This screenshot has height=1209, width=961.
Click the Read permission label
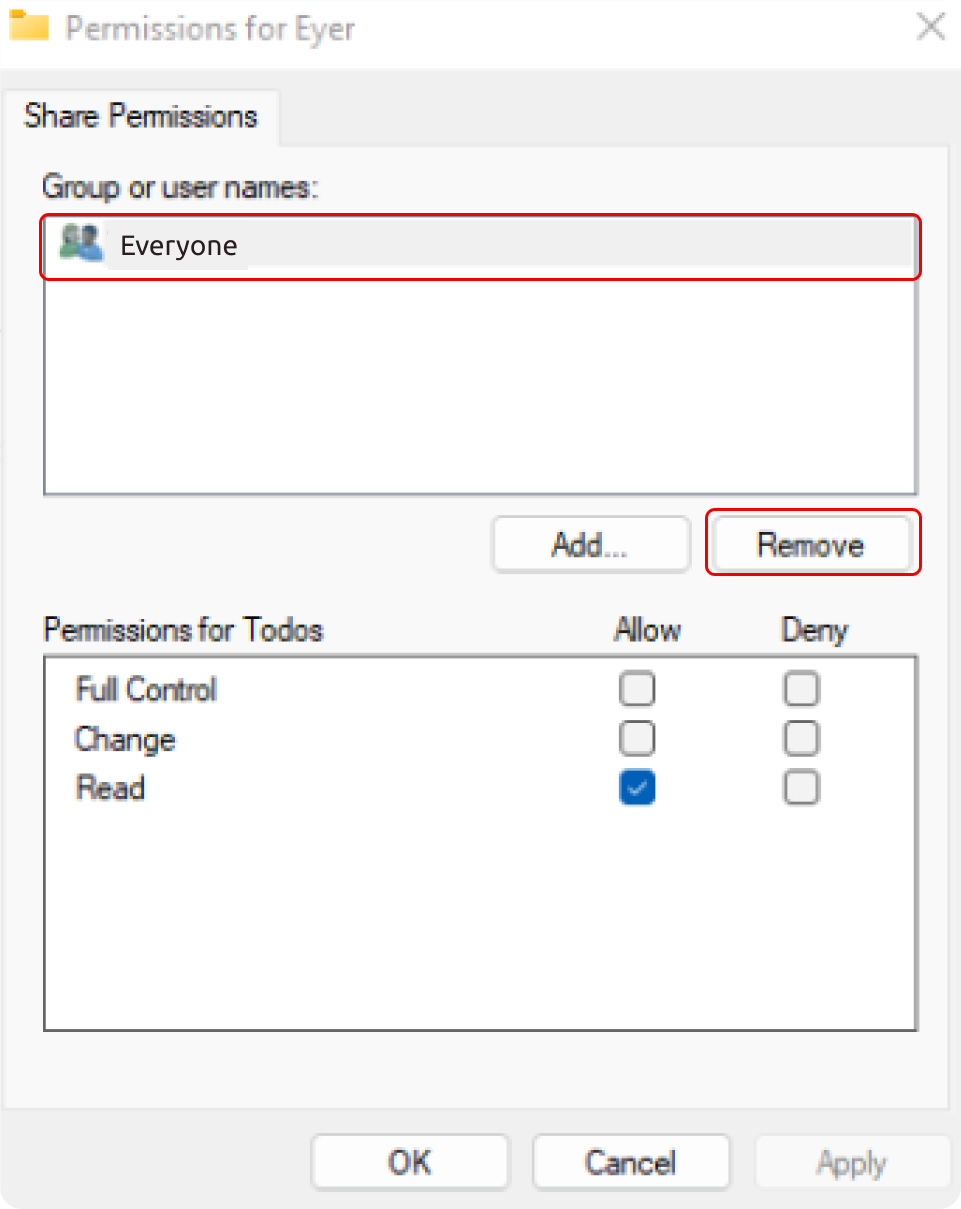click(110, 788)
